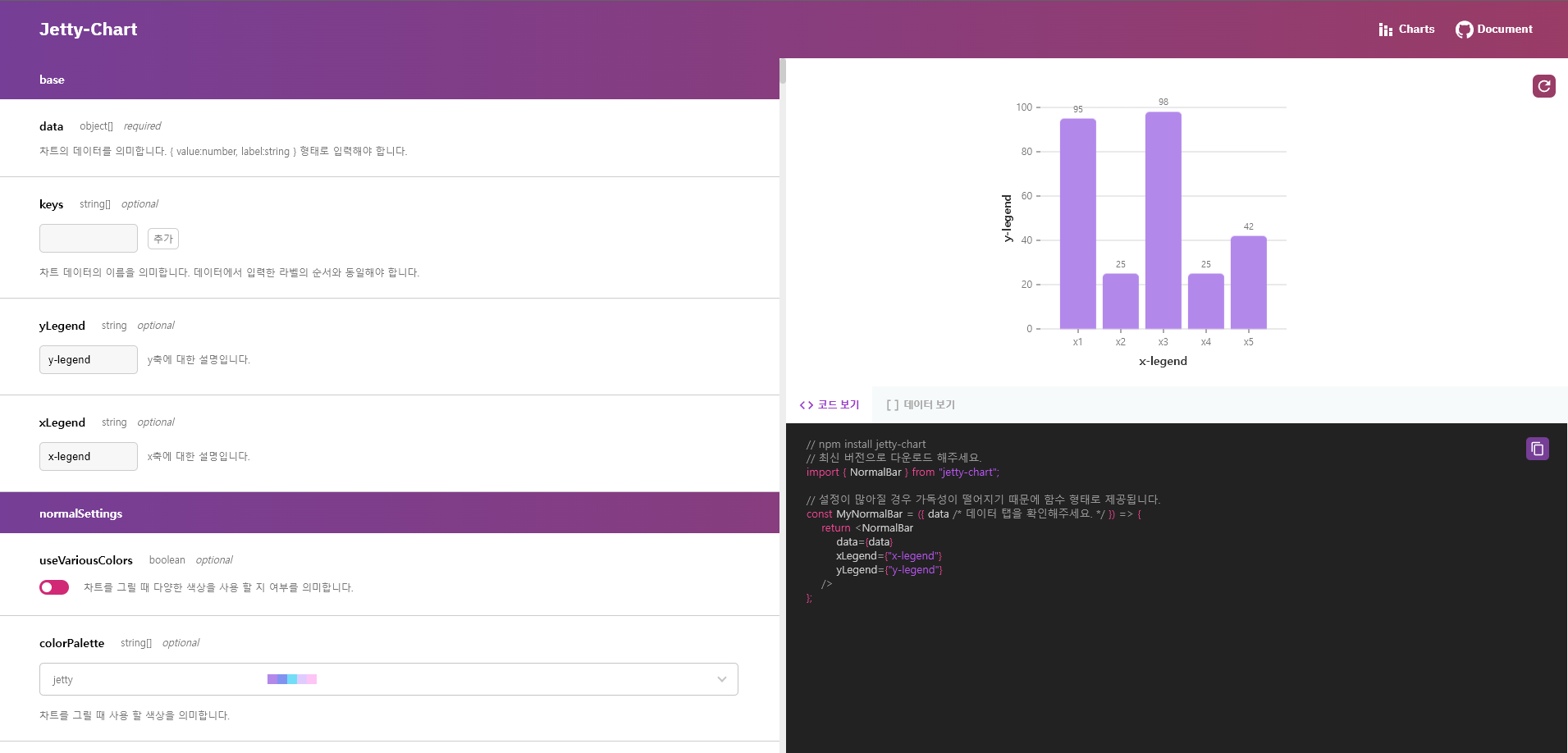
Task: Click the import NormalBar code line
Action: point(903,472)
